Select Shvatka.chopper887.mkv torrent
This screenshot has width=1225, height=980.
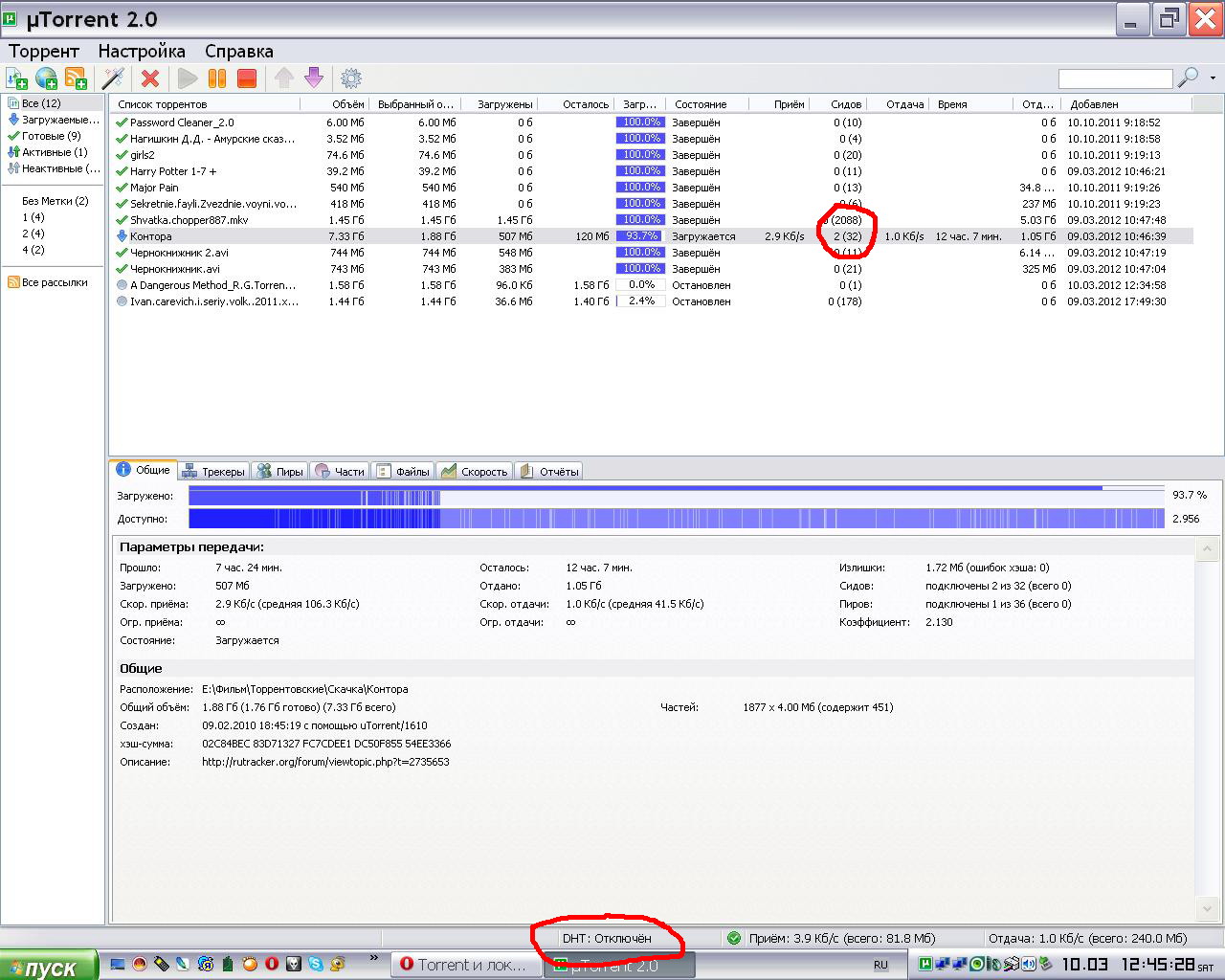tap(653, 220)
